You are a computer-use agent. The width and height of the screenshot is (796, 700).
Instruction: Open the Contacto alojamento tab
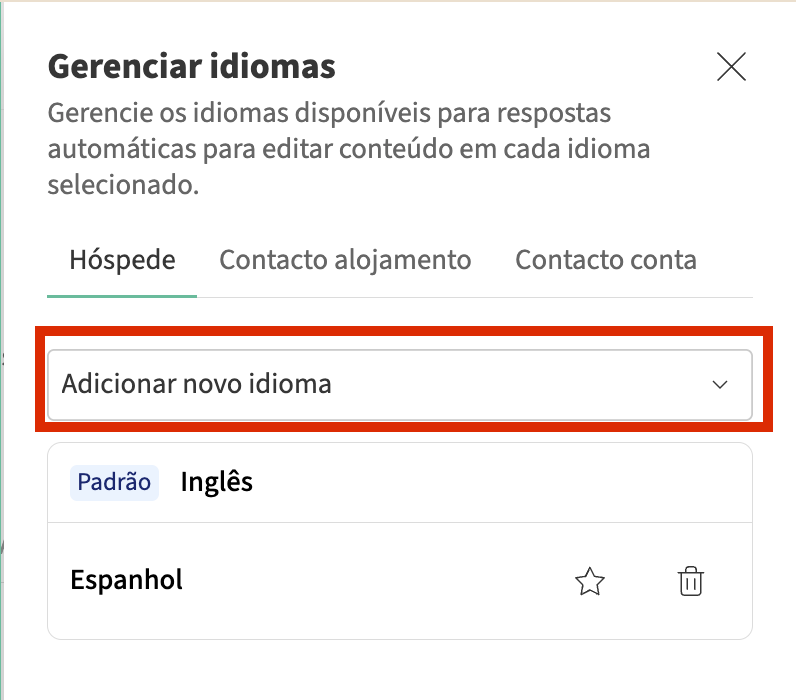(x=345, y=261)
